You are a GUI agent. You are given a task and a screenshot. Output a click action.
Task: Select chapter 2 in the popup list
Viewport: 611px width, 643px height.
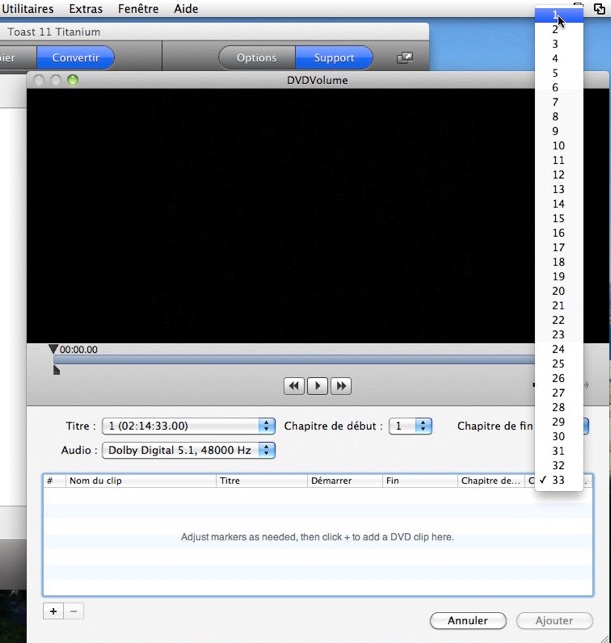point(559,30)
